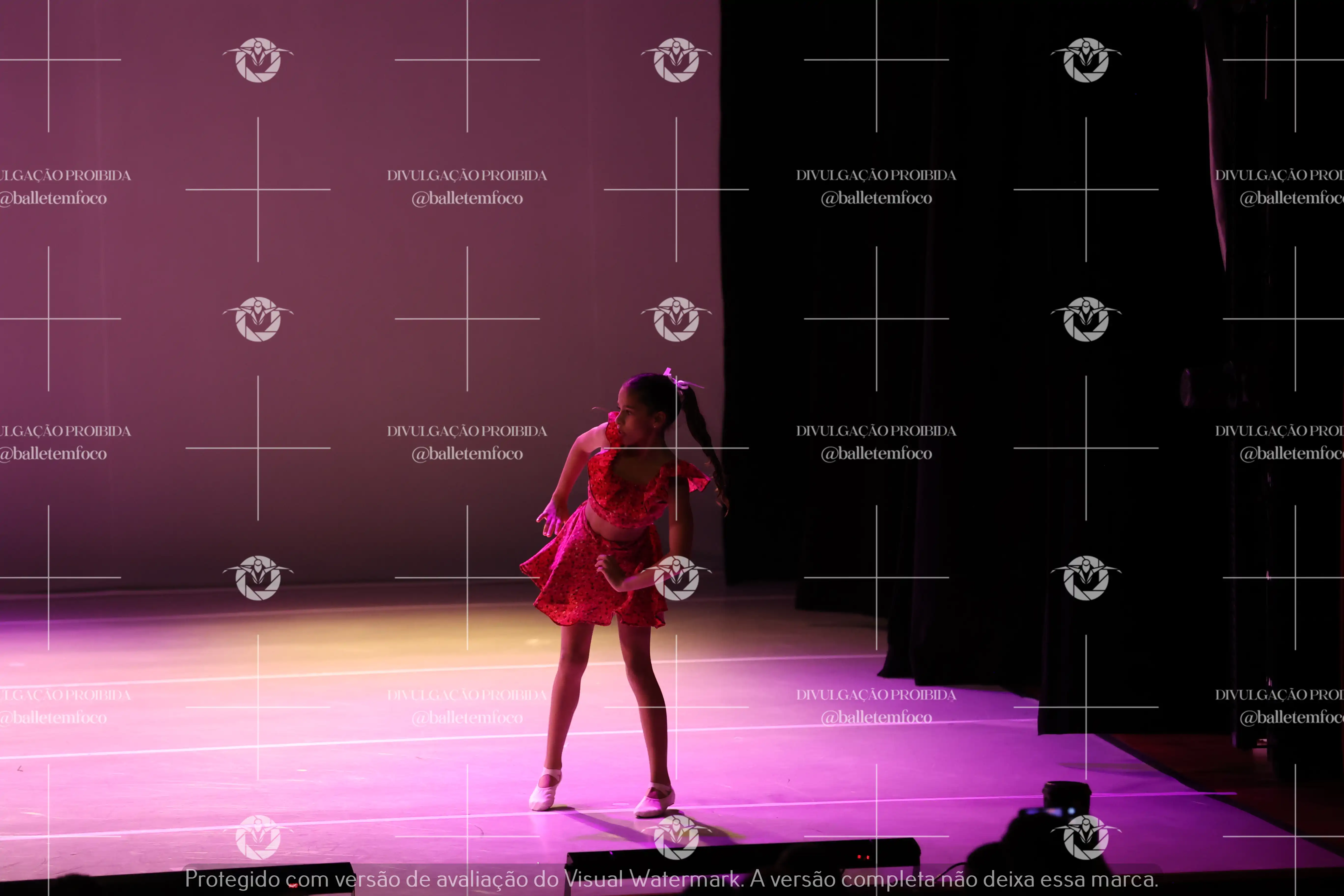Click faded '@balletemfoco' text beside dancer's legs

pos(467,718)
